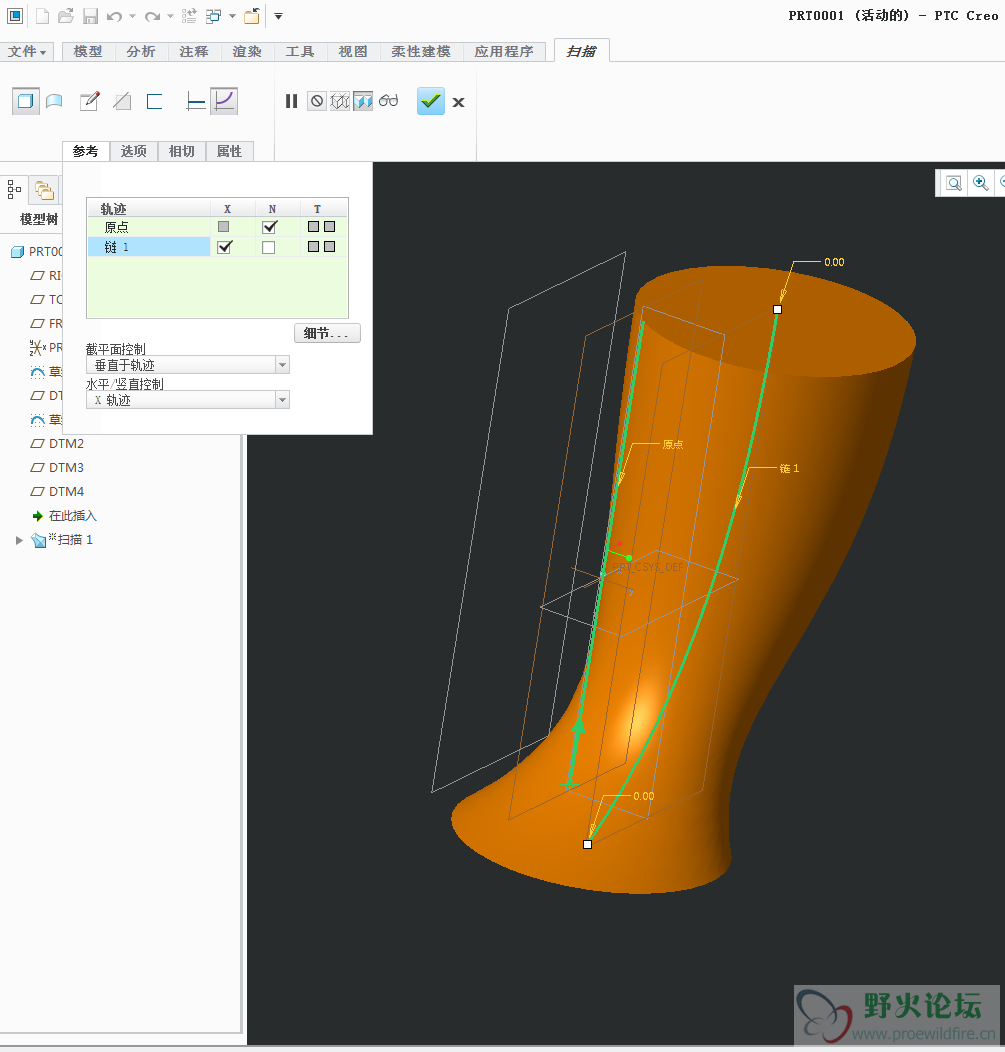Select sweep as solid icon

click(25, 101)
